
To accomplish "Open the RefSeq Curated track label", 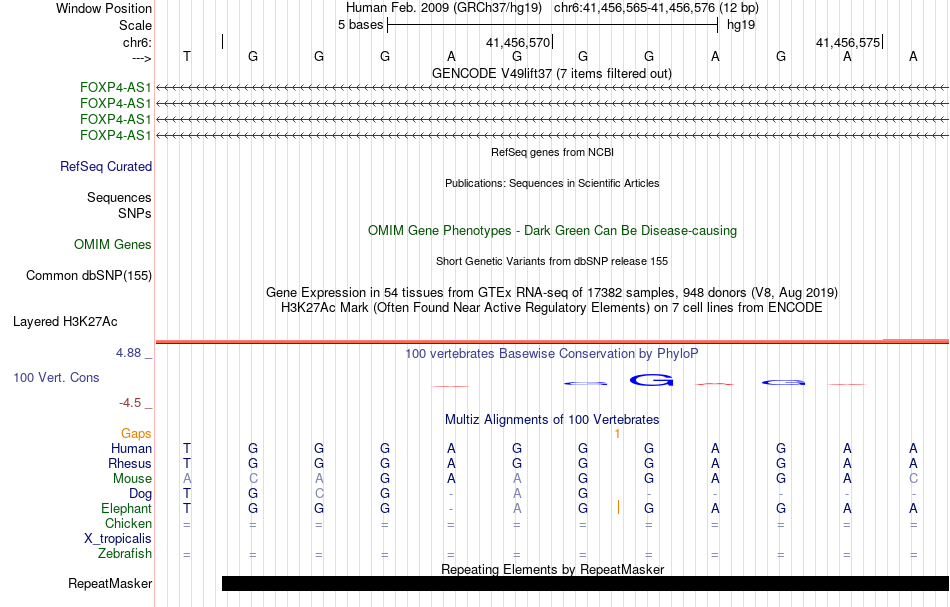I will pyautogui.click(x=106, y=167).
